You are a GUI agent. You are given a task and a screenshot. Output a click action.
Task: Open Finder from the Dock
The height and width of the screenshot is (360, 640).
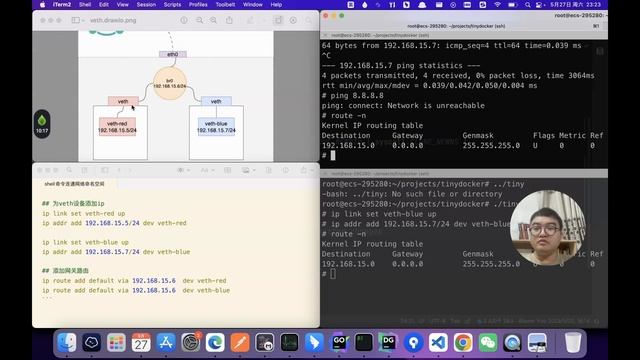[67, 342]
